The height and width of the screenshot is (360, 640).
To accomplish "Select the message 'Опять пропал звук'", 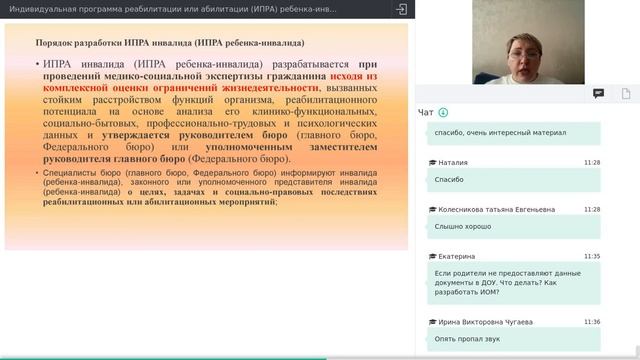I will (513, 340).
